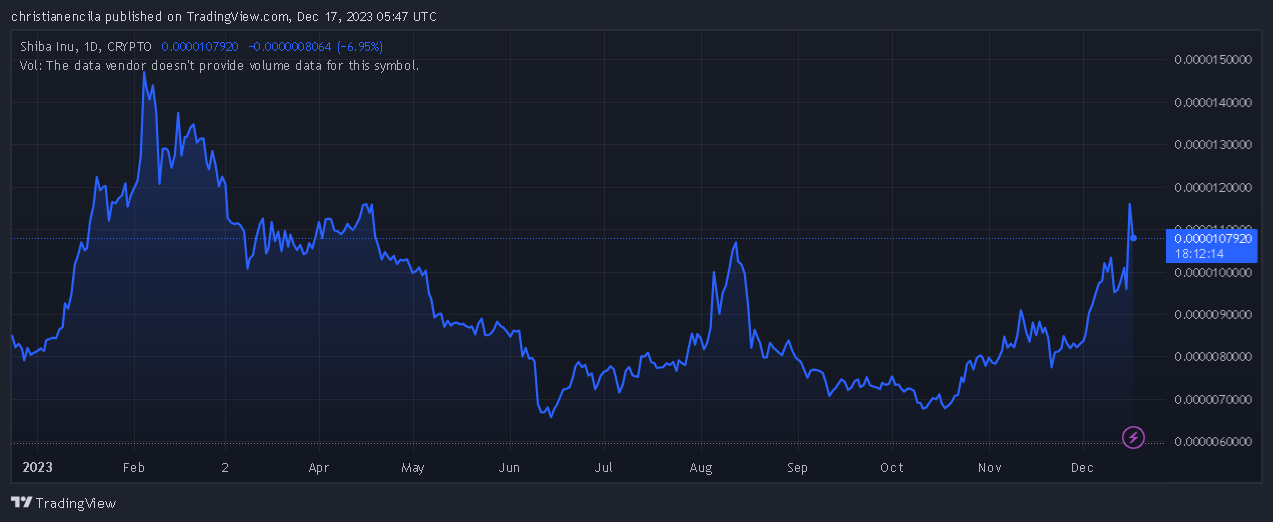Click the CRYPTO exchange label in legend

coord(130,47)
